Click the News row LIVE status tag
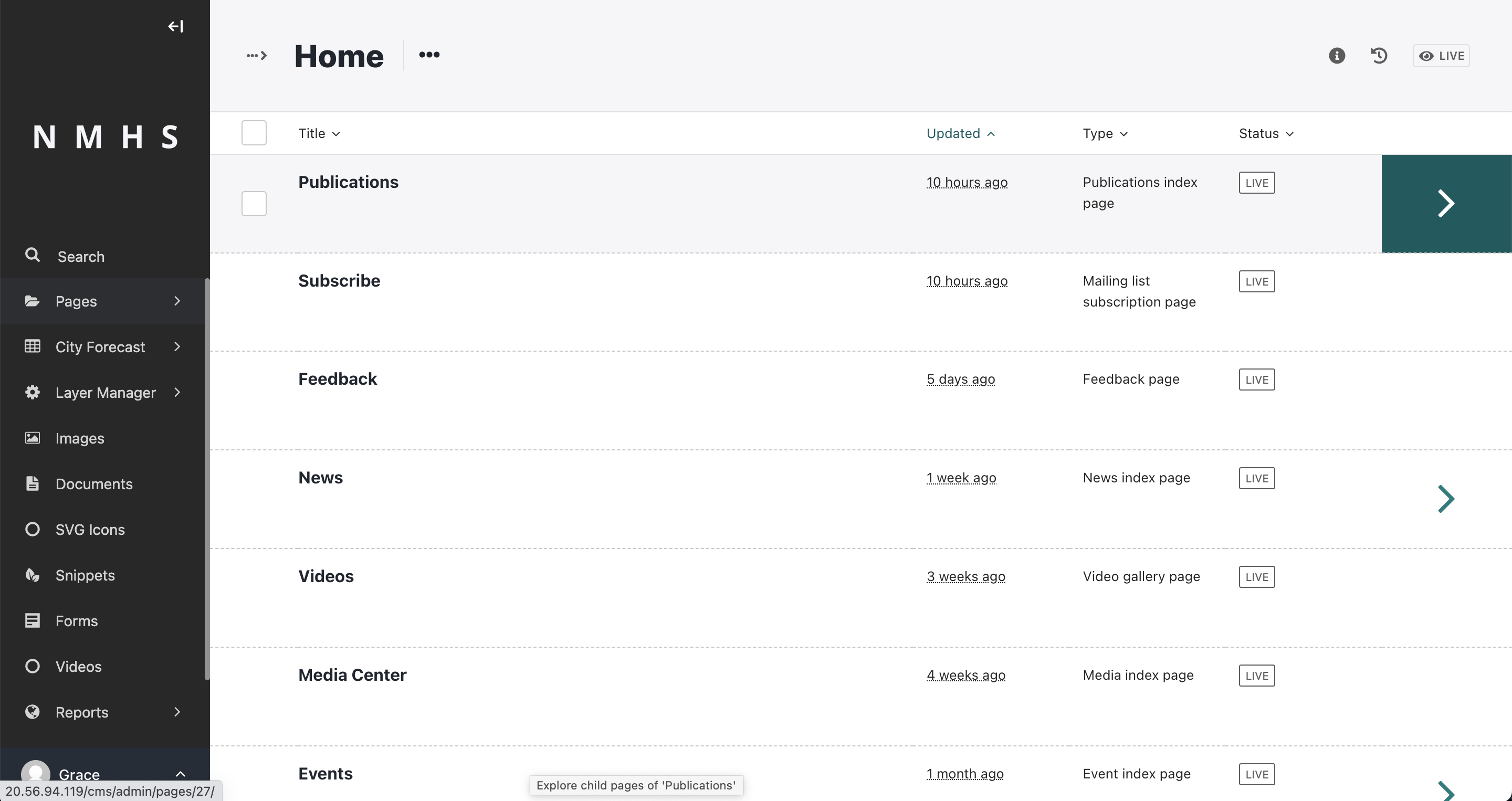 click(x=1257, y=478)
